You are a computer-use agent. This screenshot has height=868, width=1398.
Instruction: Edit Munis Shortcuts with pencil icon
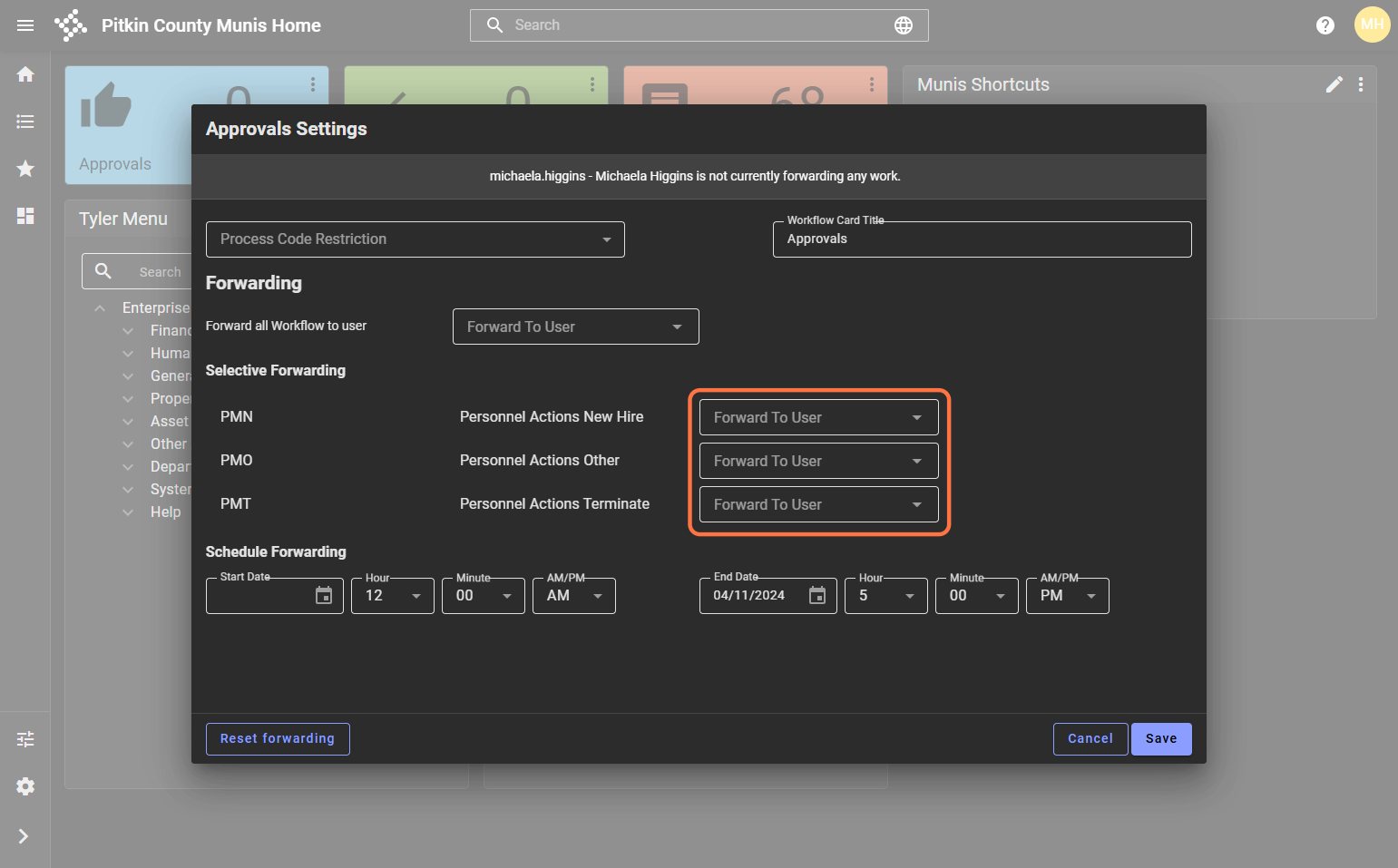tap(1334, 84)
